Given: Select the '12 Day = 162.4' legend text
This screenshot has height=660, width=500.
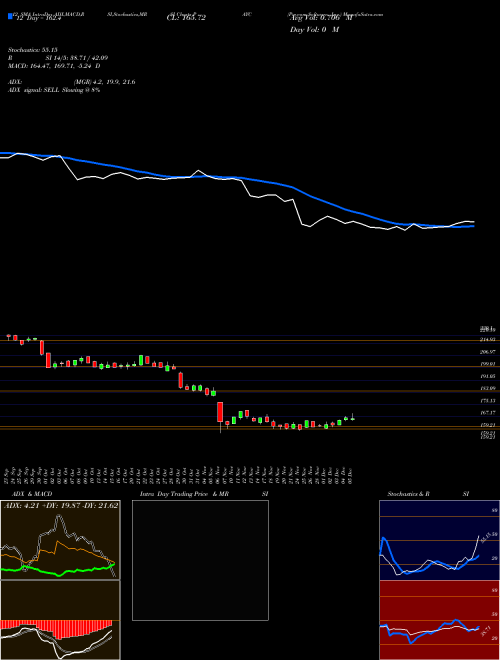Looking at the screenshot, I should [x=37, y=18].
